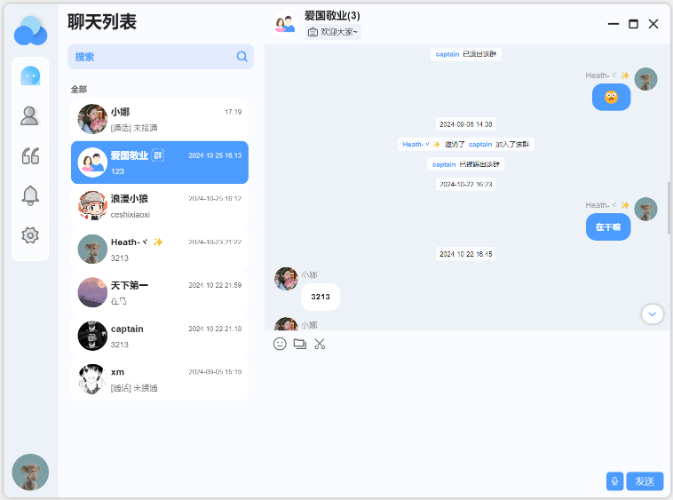673x500 pixels.
Task: Click captain's avatar in chat list
Action: click(92, 336)
